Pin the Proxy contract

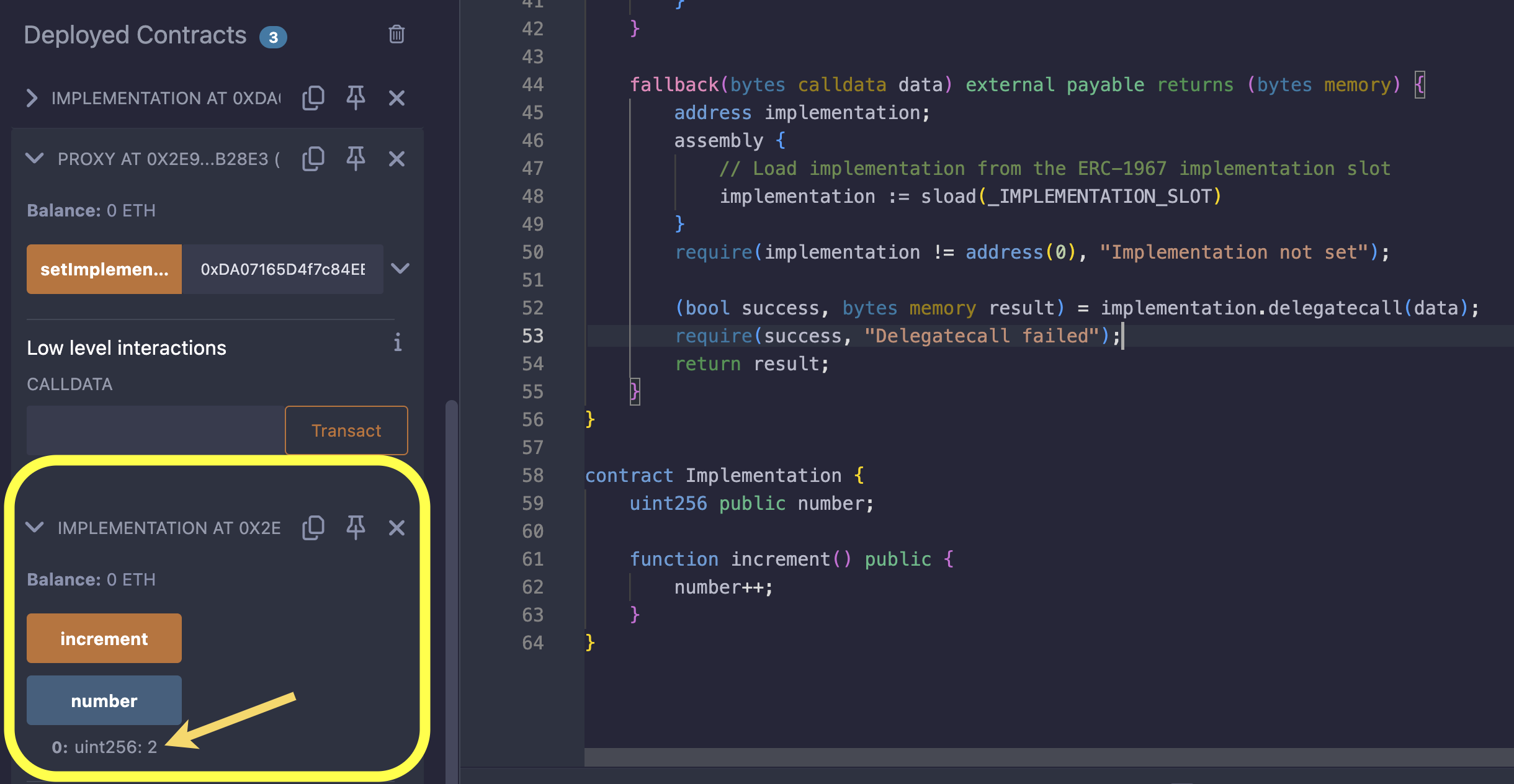[x=356, y=159]
